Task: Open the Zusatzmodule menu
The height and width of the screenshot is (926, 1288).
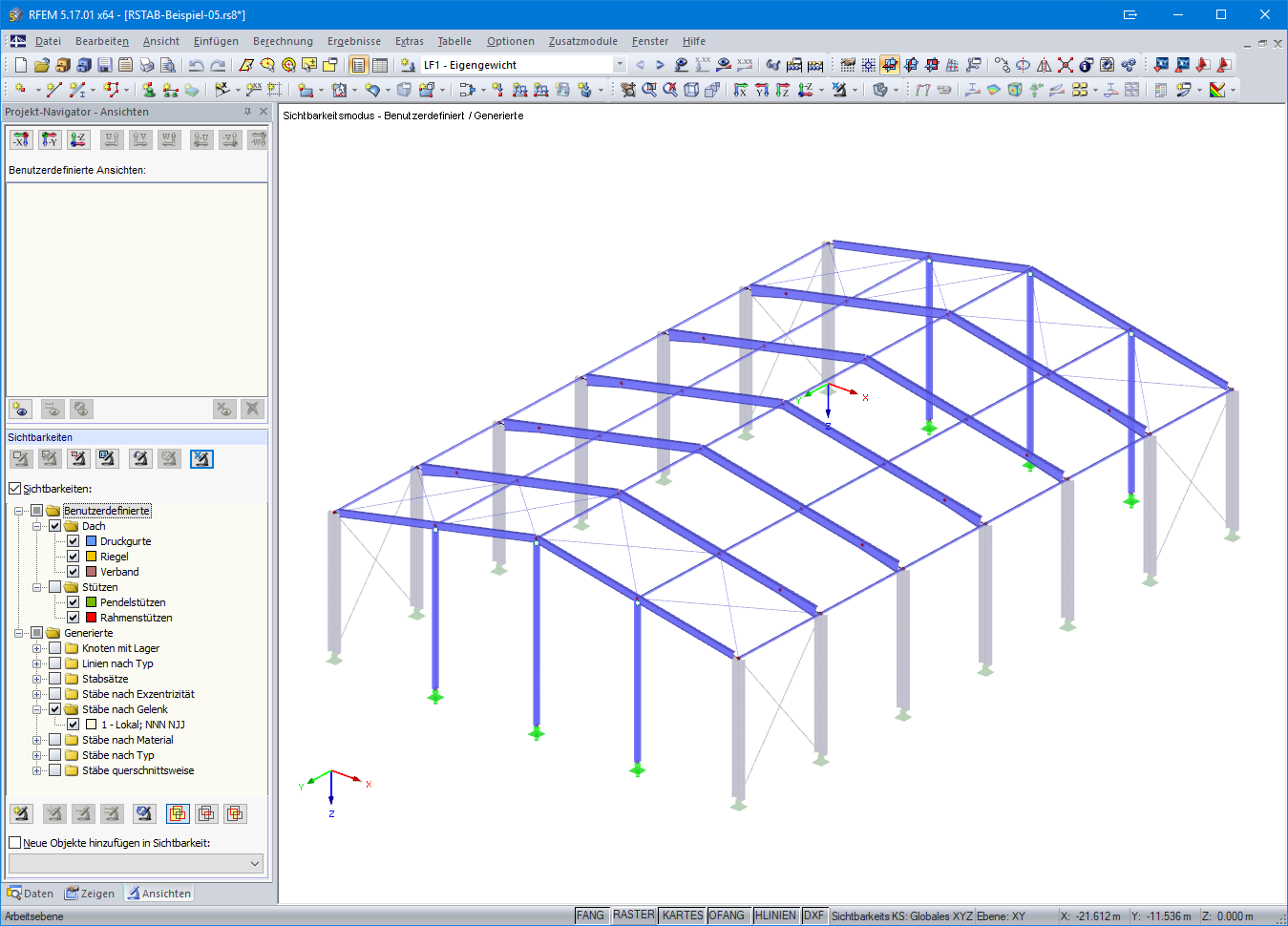Action: coord(582,41)
